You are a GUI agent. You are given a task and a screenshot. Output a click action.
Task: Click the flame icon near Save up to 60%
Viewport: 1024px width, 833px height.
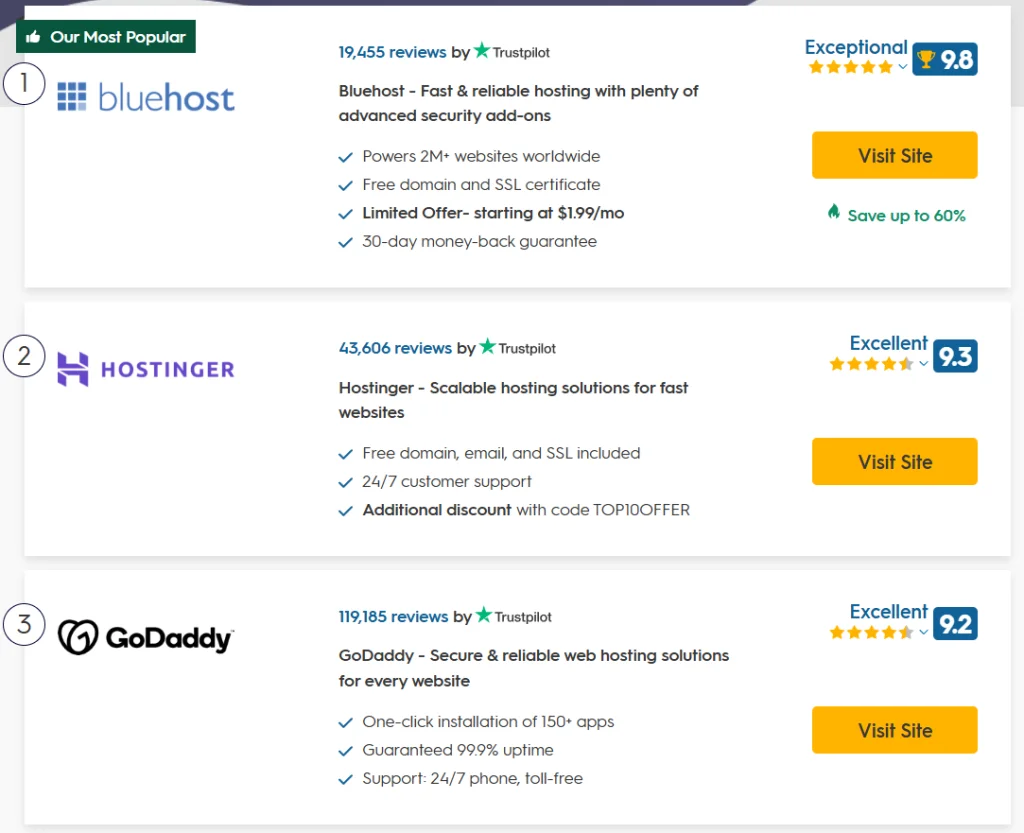834,212
